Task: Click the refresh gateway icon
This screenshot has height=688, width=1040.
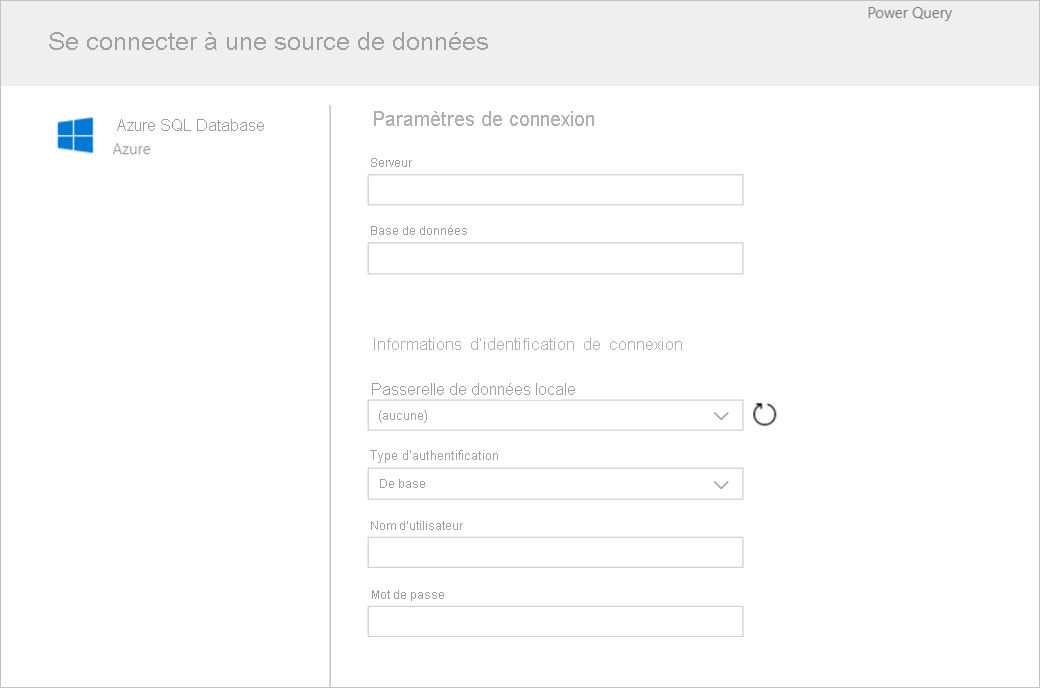Action: pos(765,414)
